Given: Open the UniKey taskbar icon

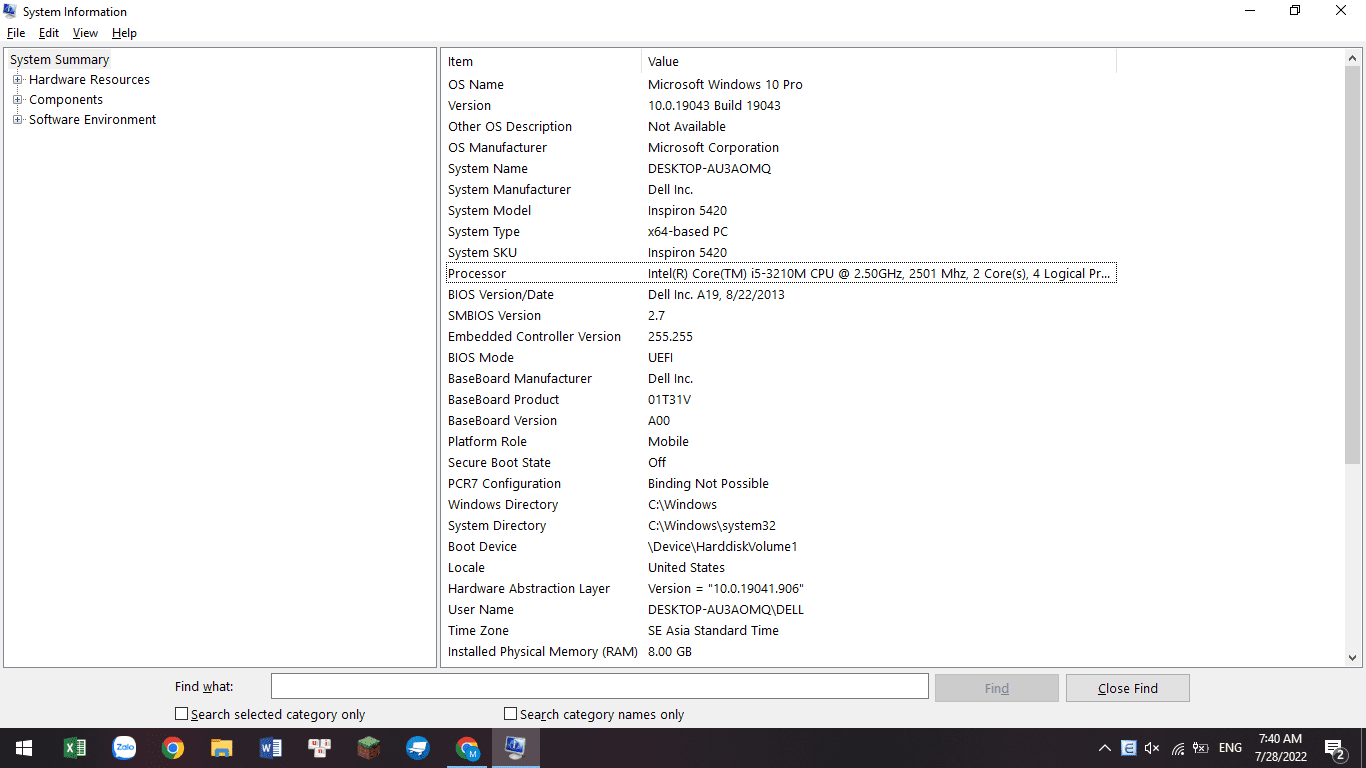Looking at the screenshot, I should pyautogui.click(x=320, y=748).
